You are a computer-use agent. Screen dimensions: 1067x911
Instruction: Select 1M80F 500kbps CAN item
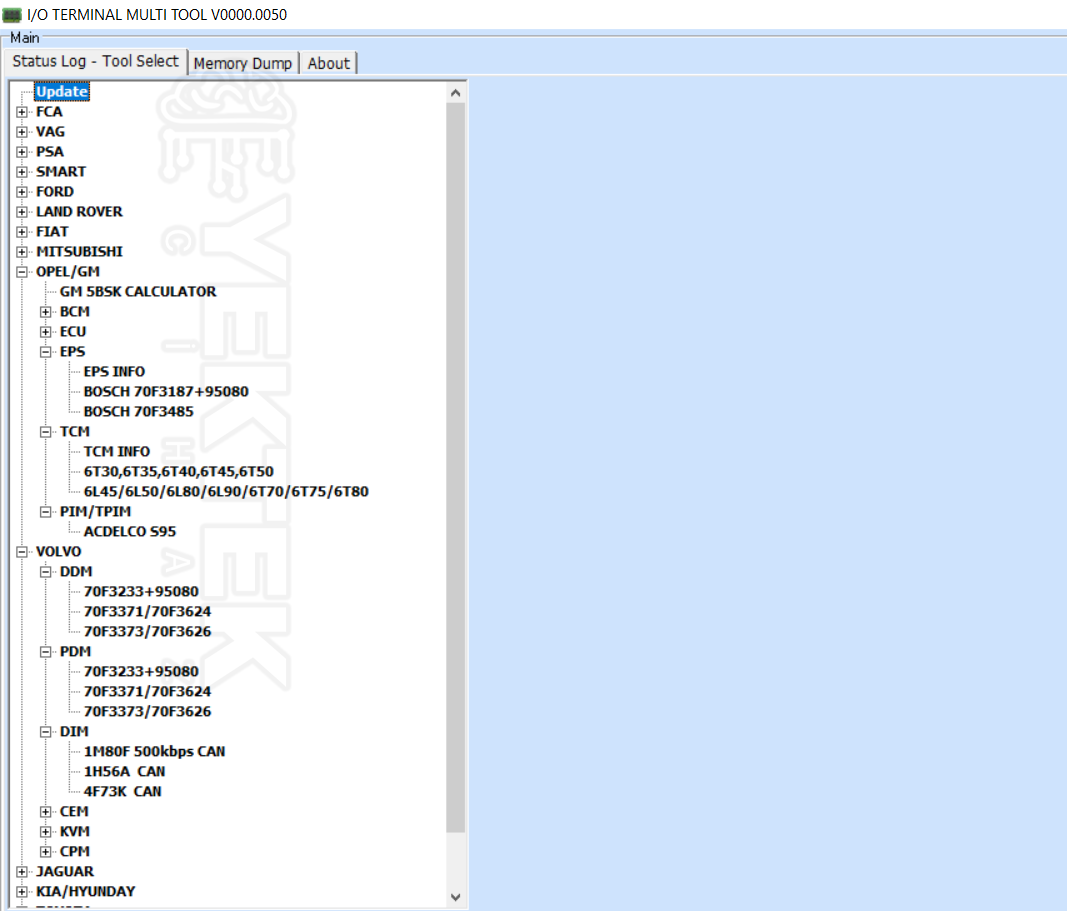(154, 751)
